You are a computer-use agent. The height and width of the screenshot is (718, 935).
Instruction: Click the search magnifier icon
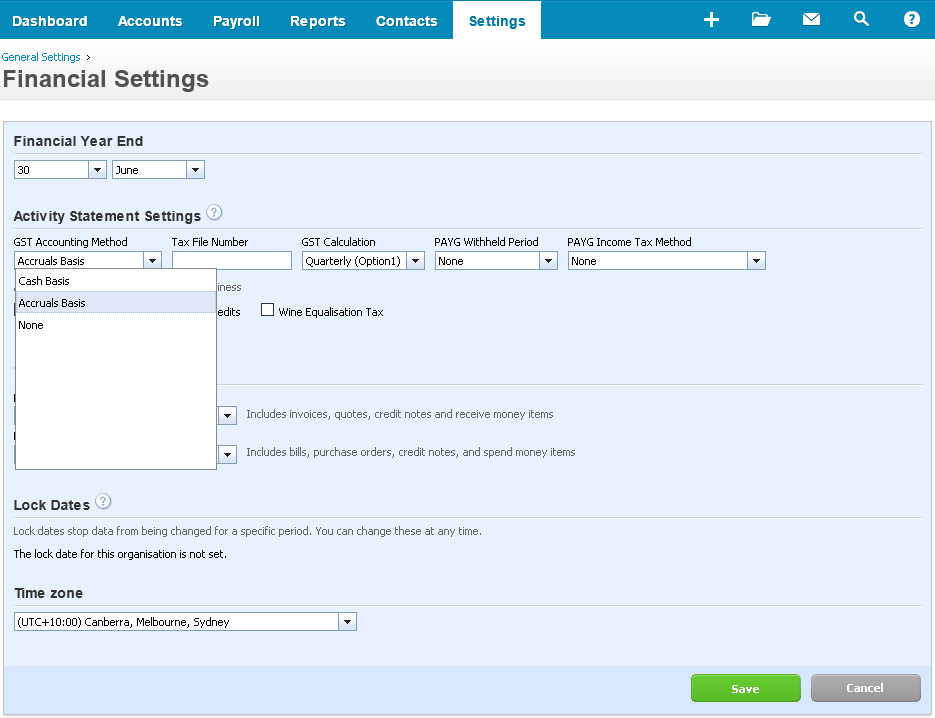pos(861,20)
